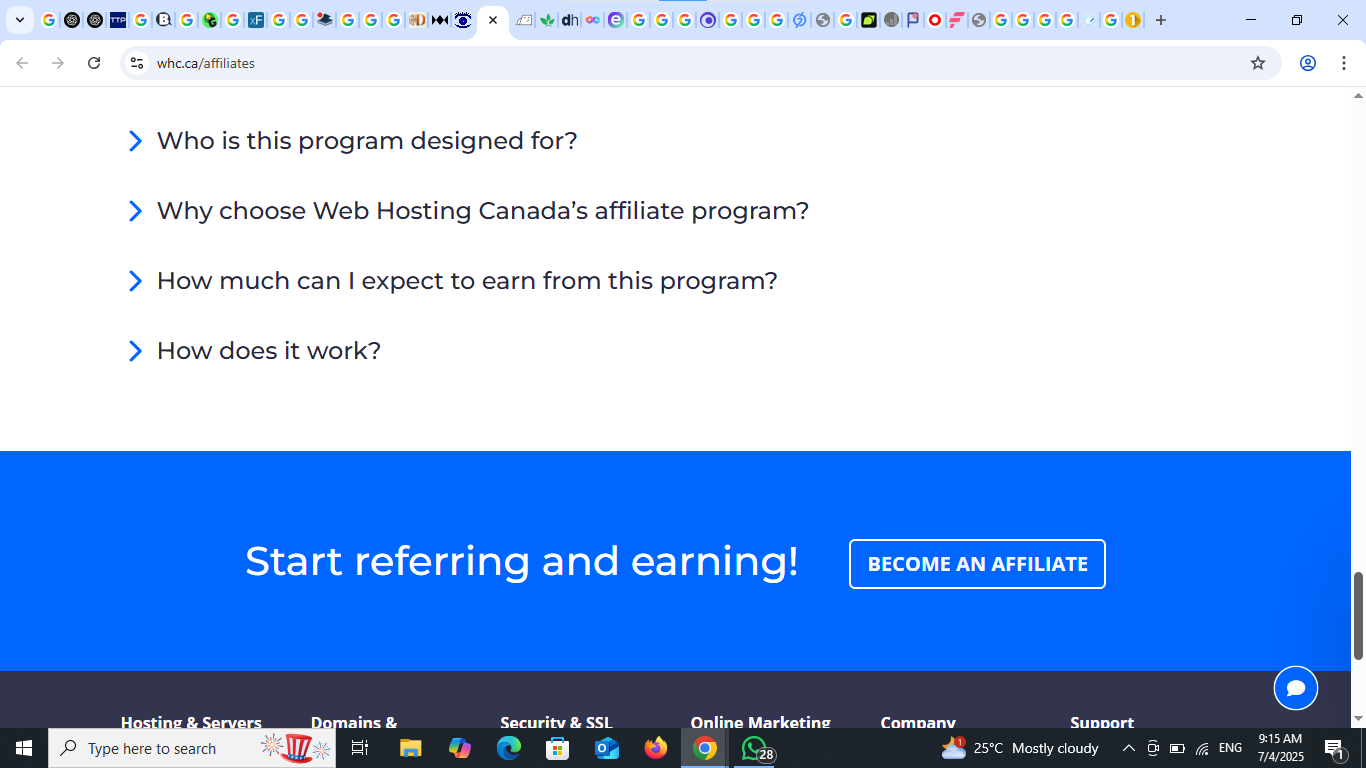
Task: Reload the current page
Action: [x=94, y=63]
